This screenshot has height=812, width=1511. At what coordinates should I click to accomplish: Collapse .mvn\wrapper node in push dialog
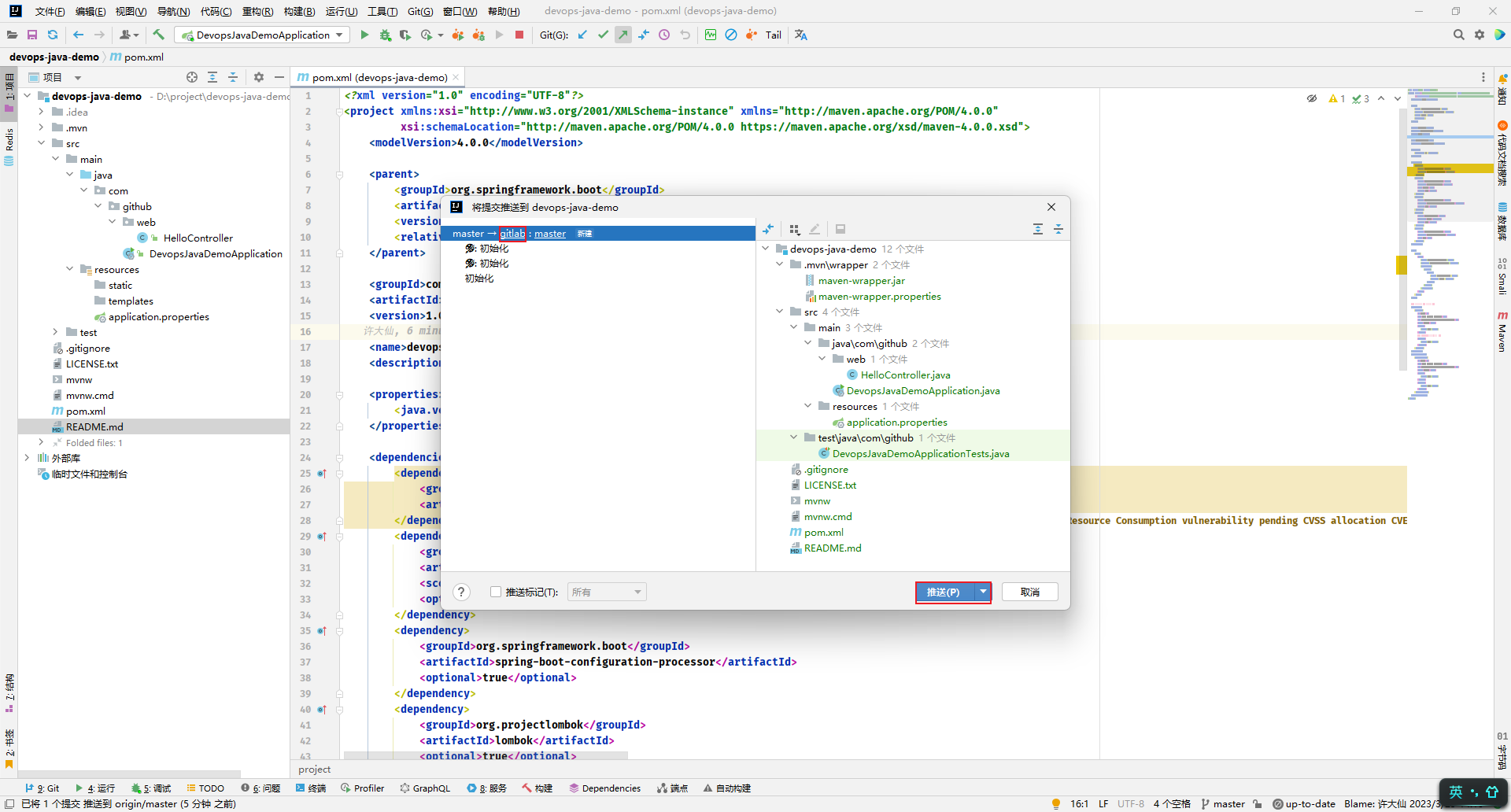(x=779, y=264)
